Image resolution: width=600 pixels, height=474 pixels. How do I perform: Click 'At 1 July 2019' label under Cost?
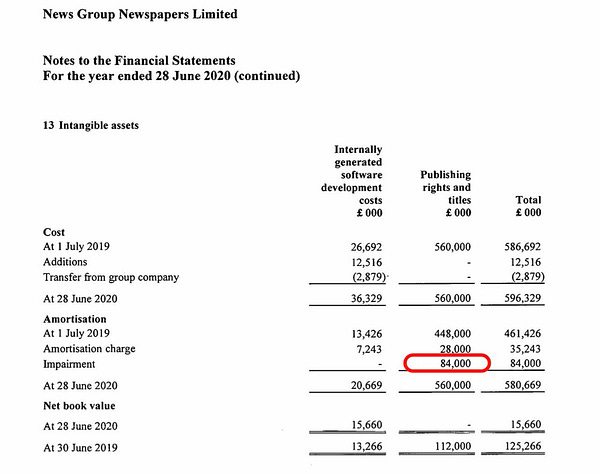[x=76, y=246]
